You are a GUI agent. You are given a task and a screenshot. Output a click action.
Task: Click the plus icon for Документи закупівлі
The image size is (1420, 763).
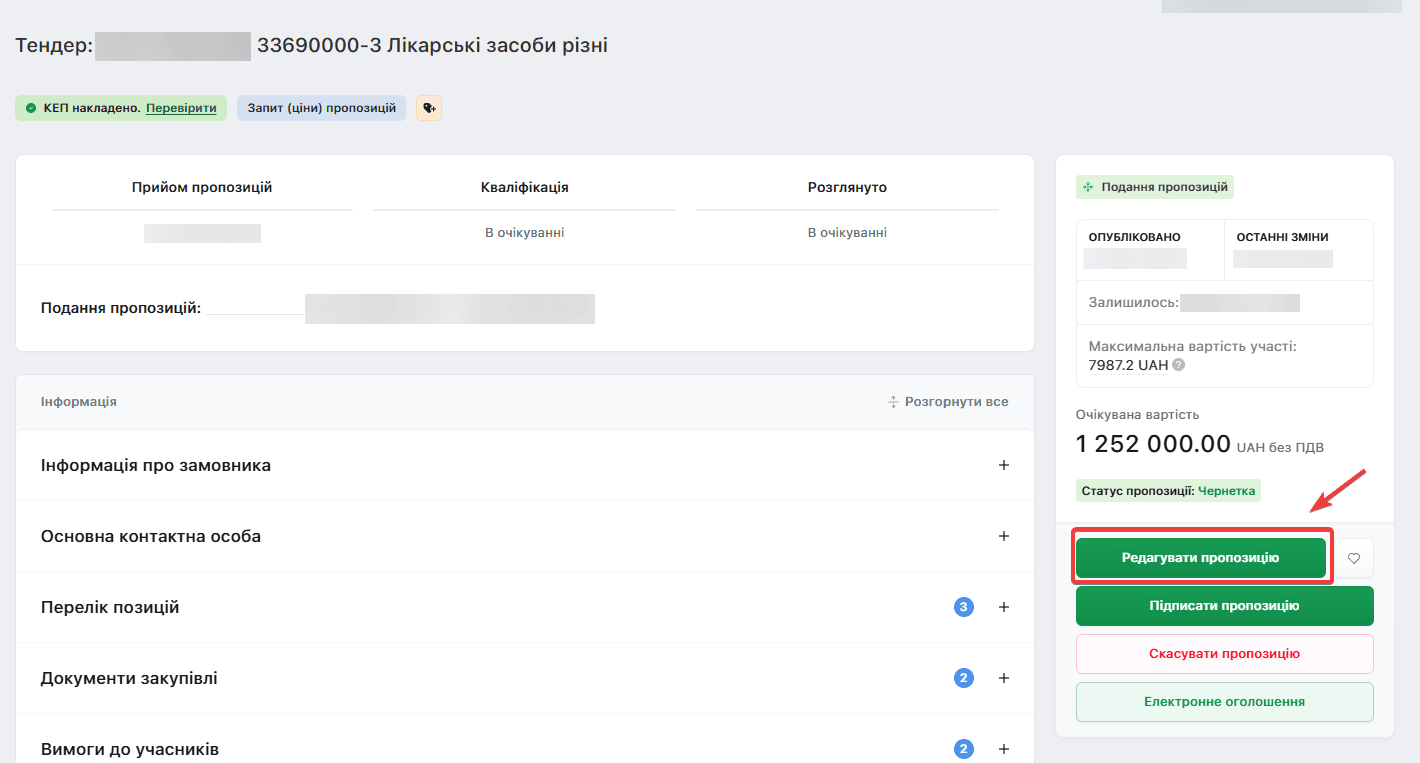pos(1004,678)
